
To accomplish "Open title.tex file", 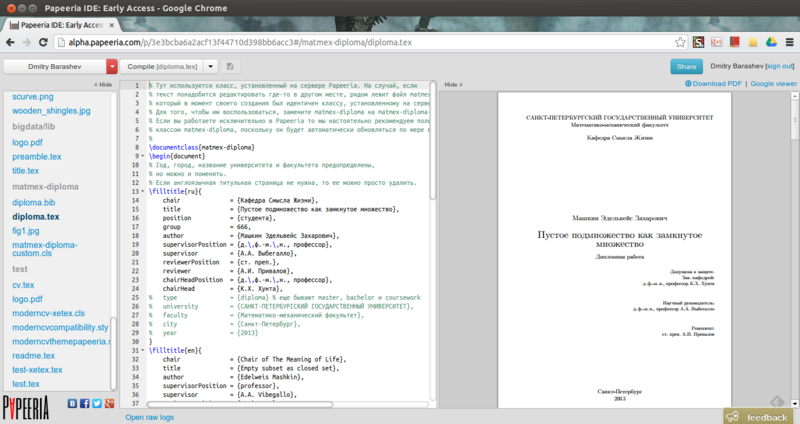I will click(x=26, y=171).
